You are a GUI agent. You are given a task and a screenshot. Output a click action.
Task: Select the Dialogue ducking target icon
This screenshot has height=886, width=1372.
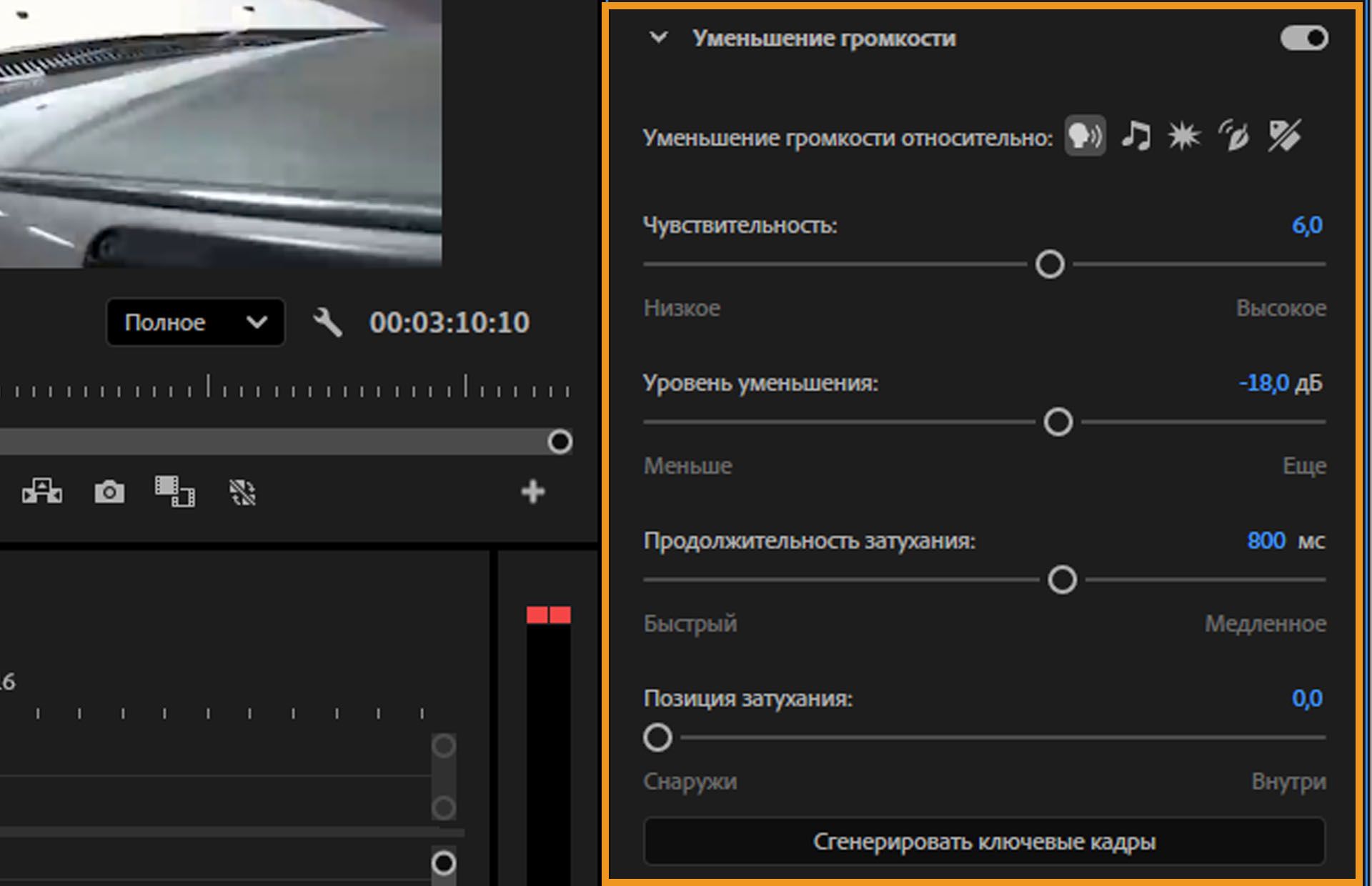coord(1085,136)
